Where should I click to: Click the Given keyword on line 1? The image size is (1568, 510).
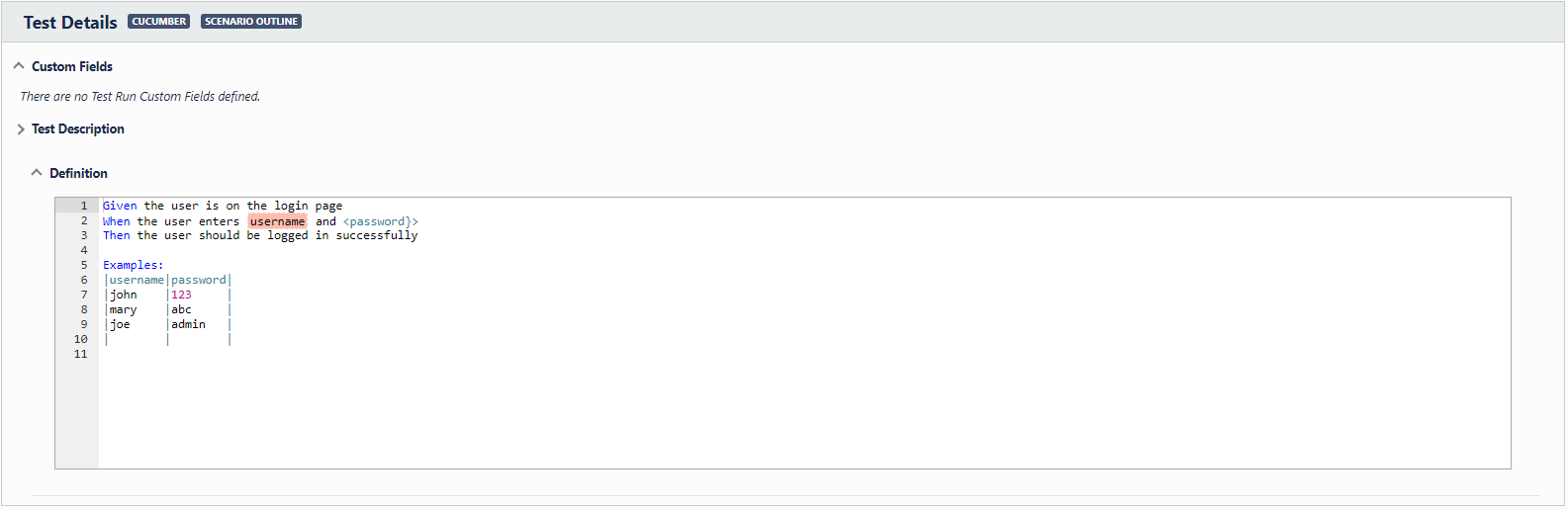pos(120,206)
